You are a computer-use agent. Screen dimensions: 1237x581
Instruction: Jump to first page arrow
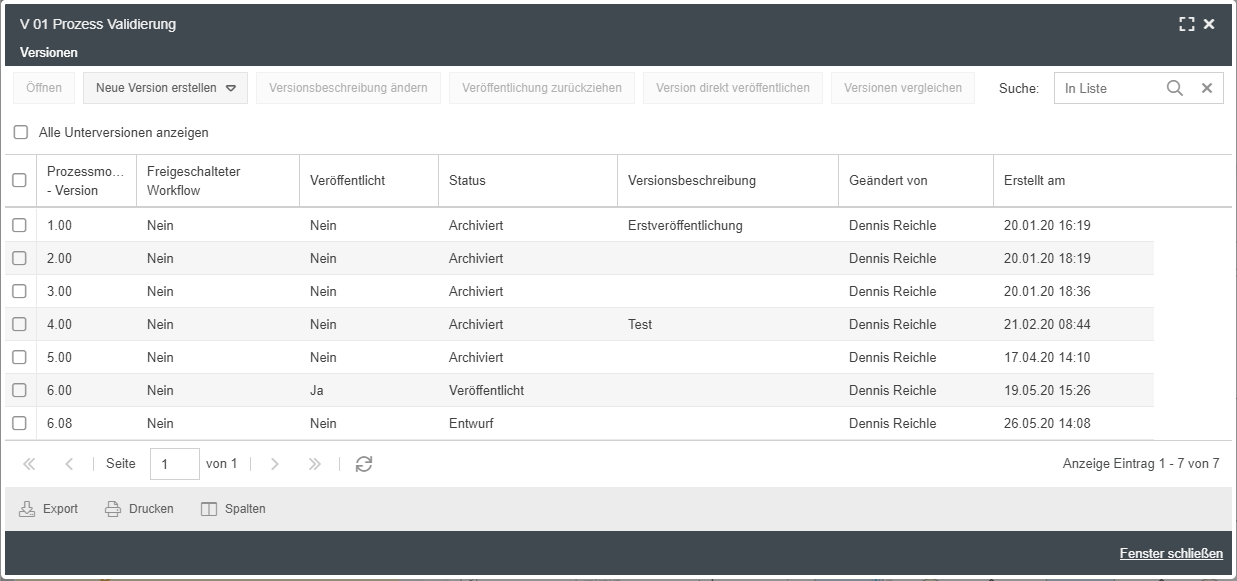coord(29,464)
